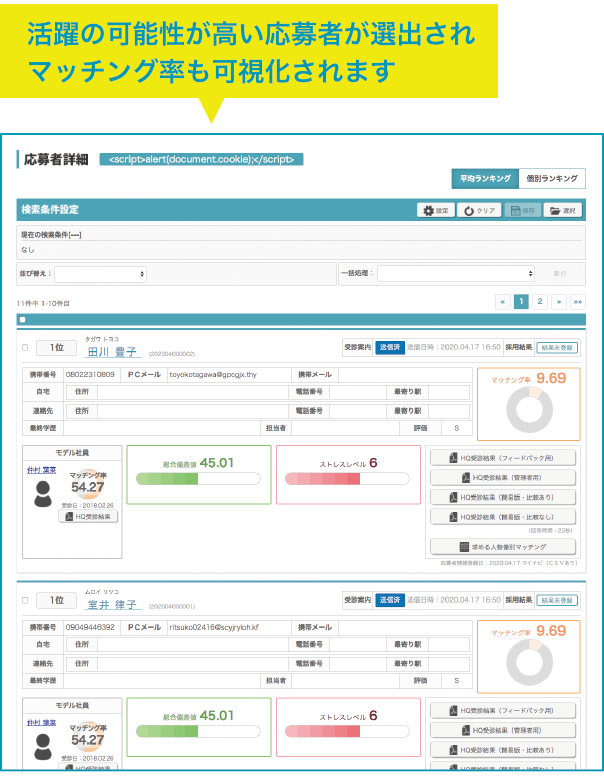604x778 pixels.
Task: Click email toyokotagawa@gpcgjx.thy
Action: [x=213, y=375]
